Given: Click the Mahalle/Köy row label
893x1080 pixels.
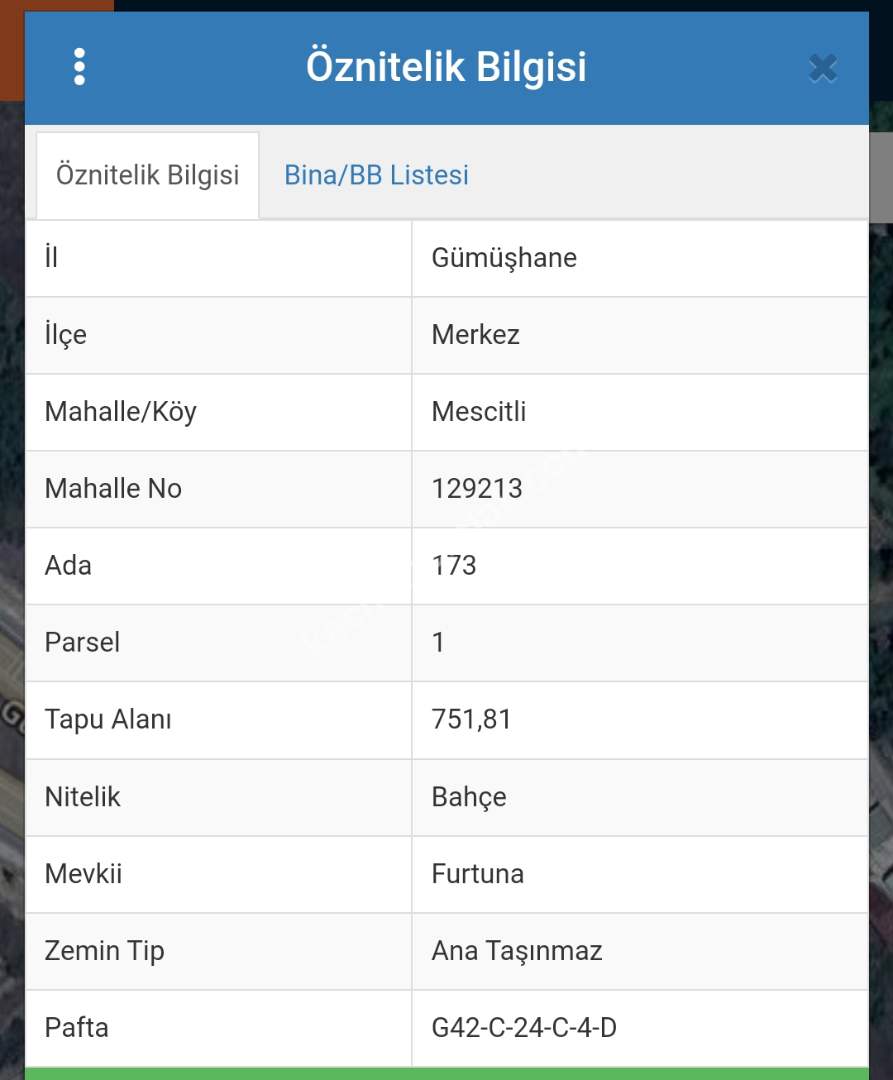Looking at the screenshot, I should coord(120,411).
